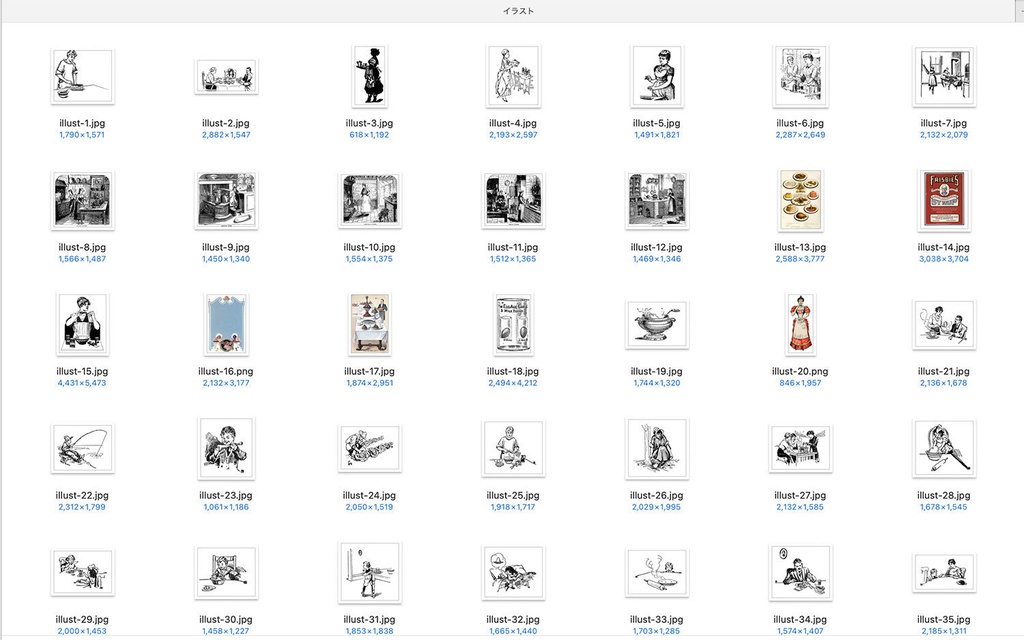Click the illust-10.jpg file name label

pyautogui.click(x=370, y=247)
